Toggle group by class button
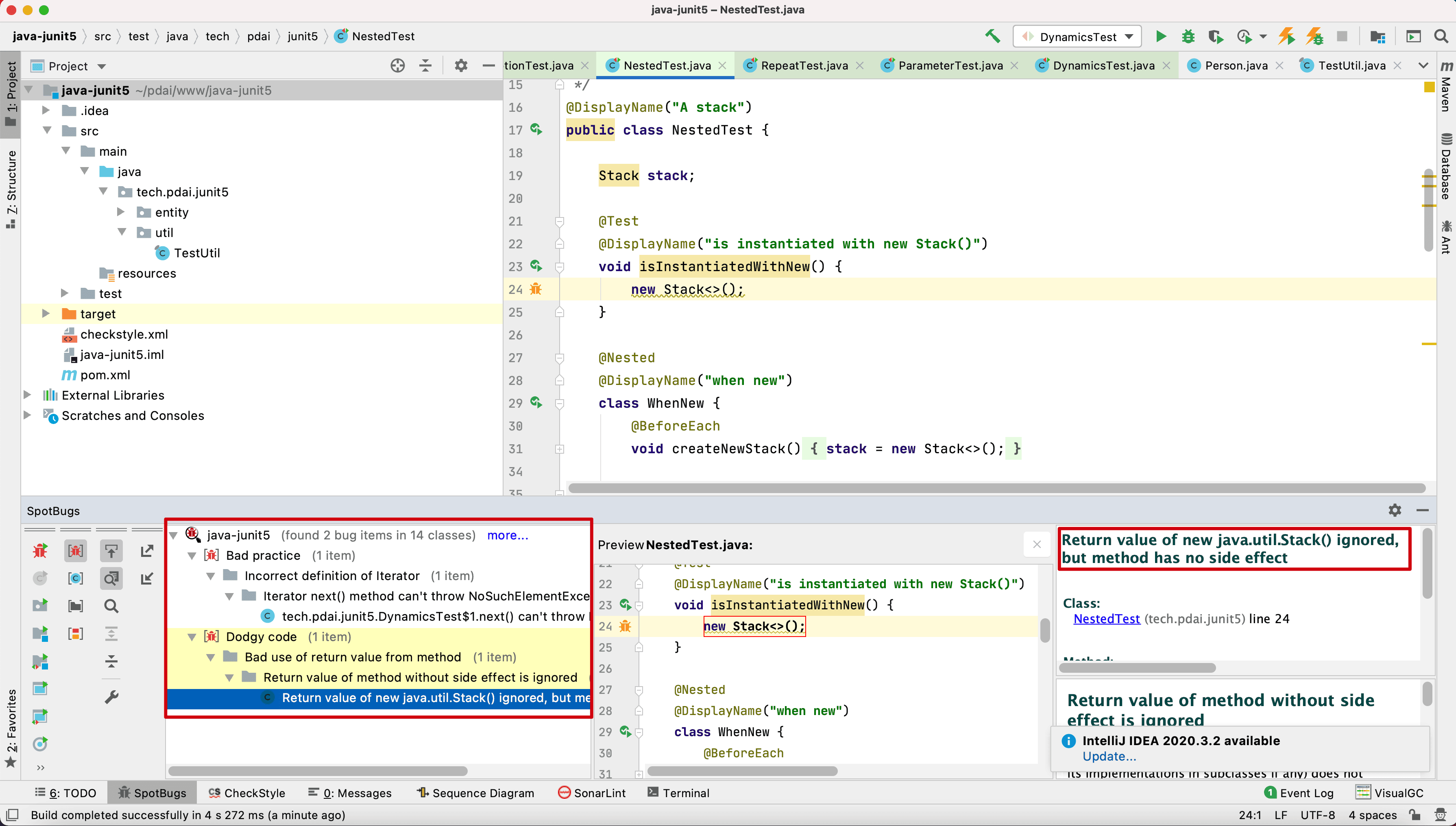The image size is (1456, 826). click(76, 578)
